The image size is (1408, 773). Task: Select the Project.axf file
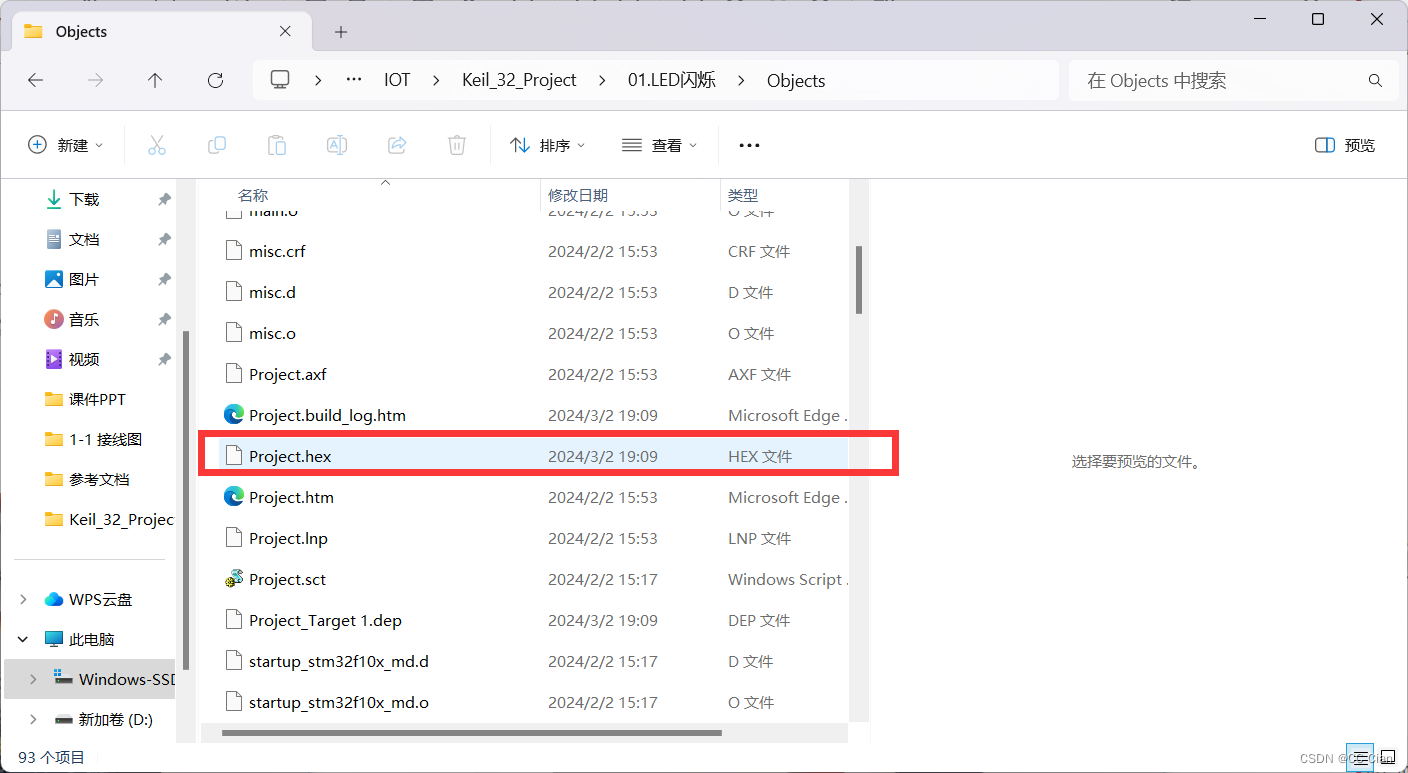click(534, 374)
